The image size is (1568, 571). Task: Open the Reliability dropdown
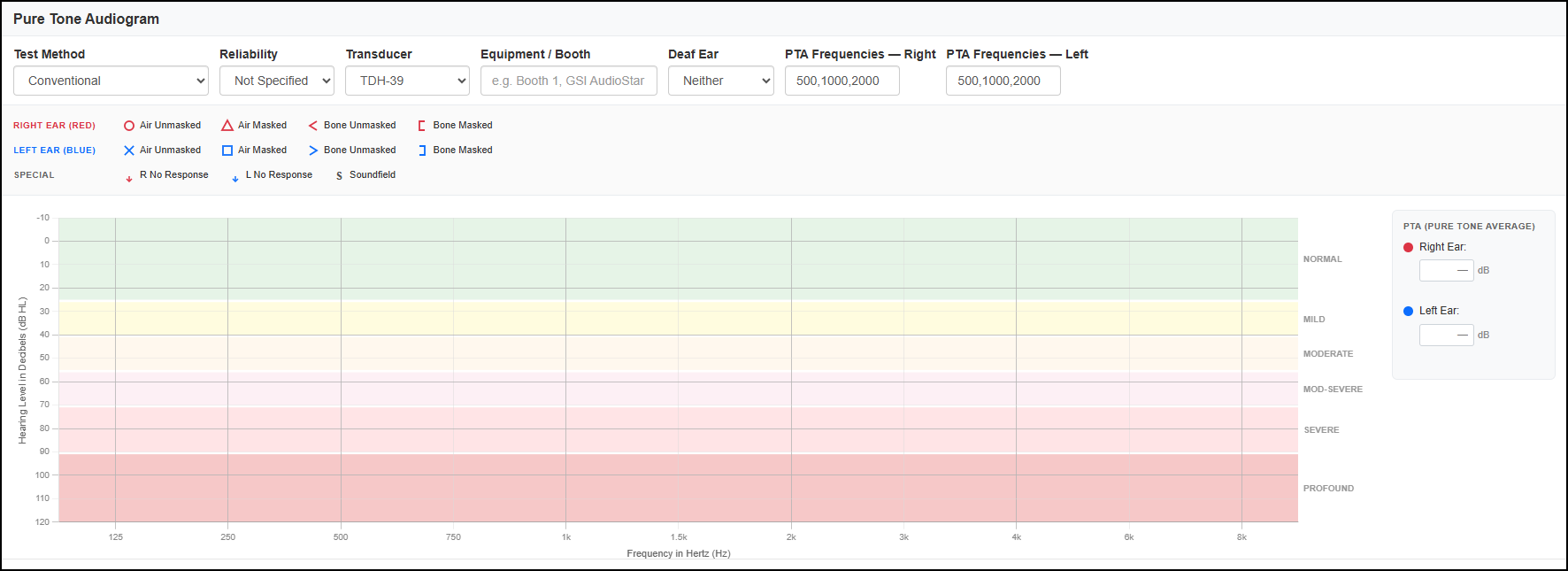point(276,81)
